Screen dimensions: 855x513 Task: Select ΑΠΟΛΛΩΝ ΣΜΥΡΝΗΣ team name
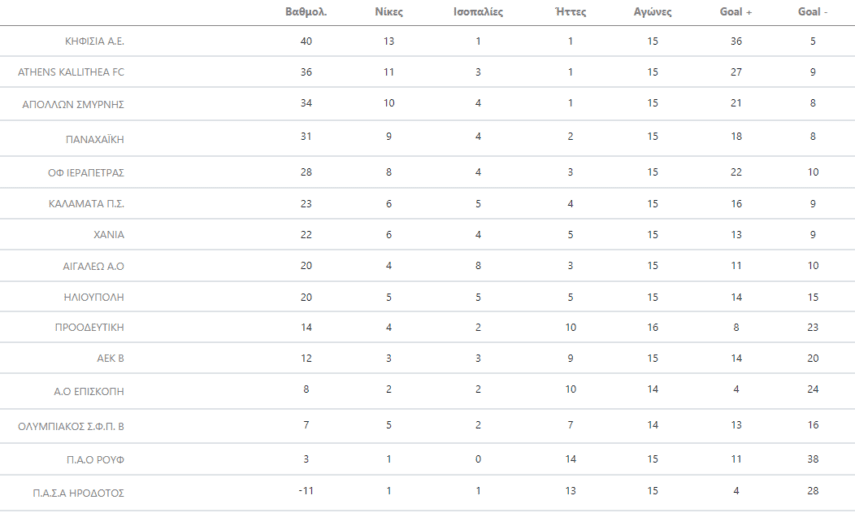click(79, 105)
